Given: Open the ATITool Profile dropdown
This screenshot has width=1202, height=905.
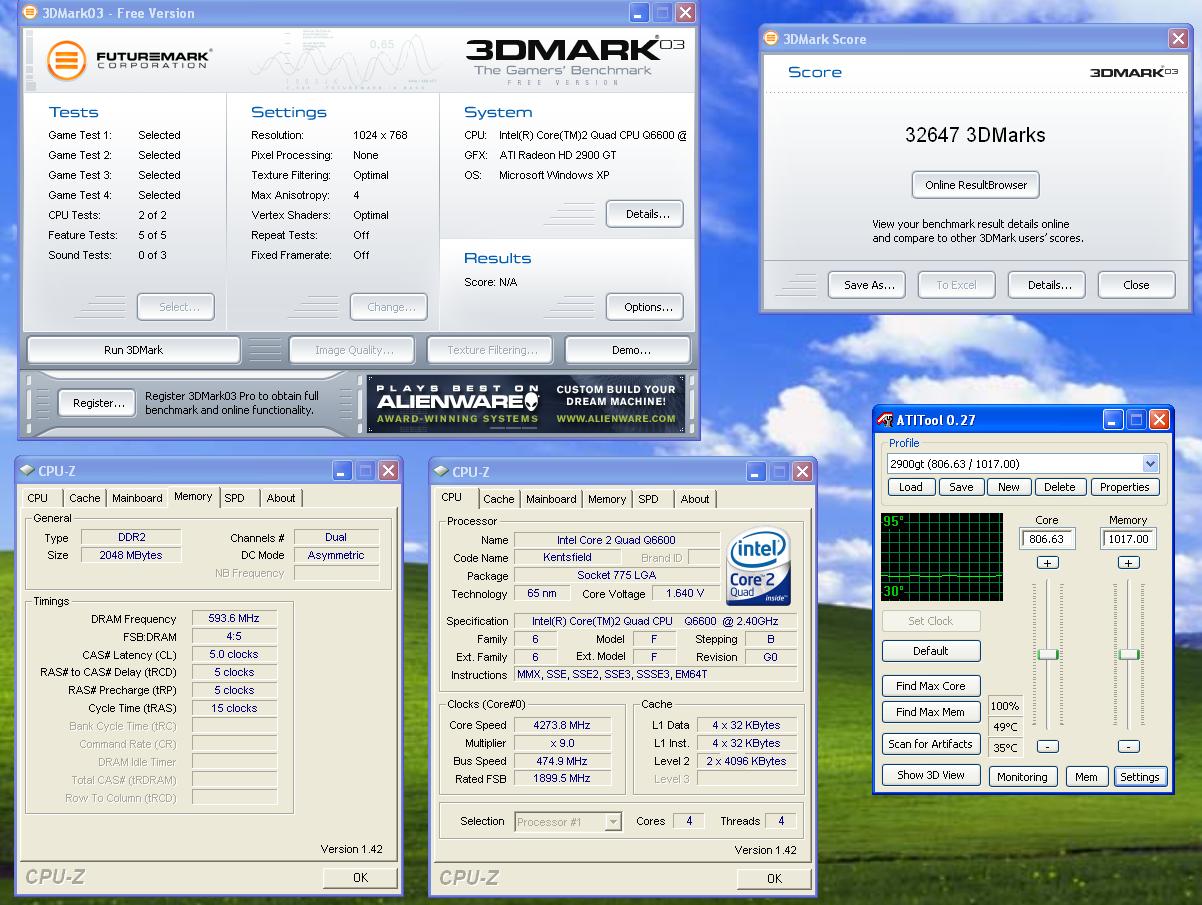Looking at the screenshot, I should pos(1150,464).
